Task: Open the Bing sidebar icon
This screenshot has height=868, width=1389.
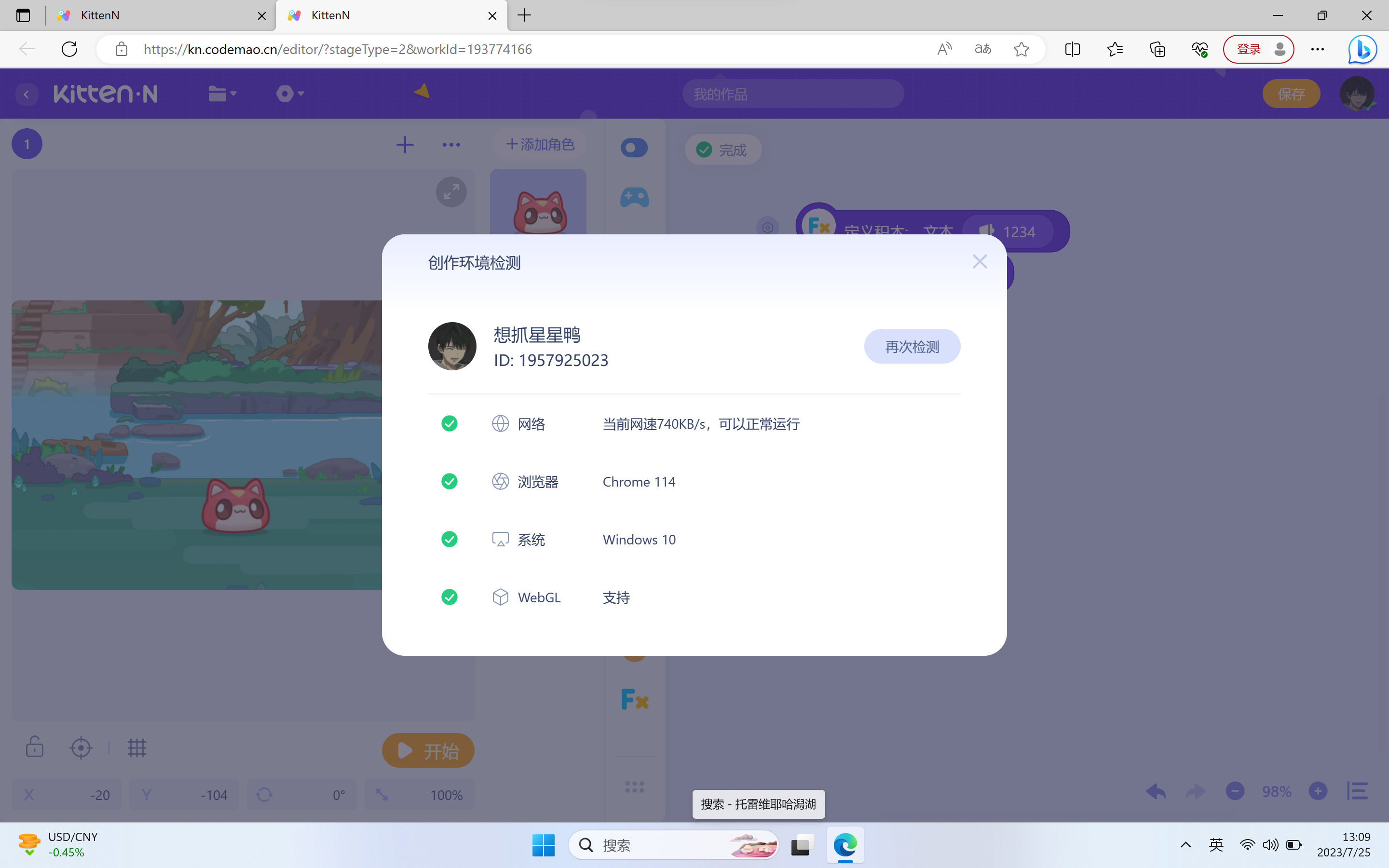Action: [x=1362, y=49]
